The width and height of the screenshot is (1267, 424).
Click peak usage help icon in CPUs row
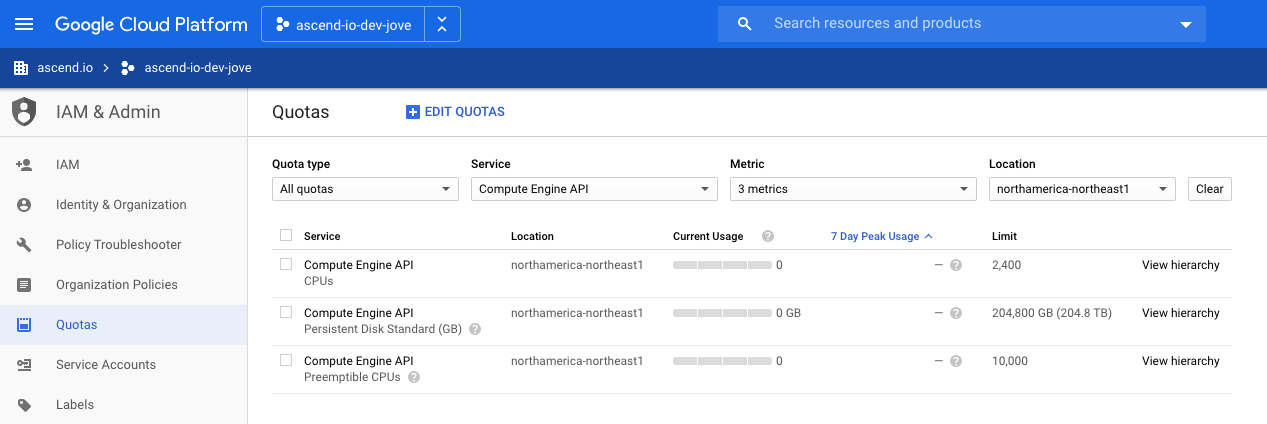[956, 265]
